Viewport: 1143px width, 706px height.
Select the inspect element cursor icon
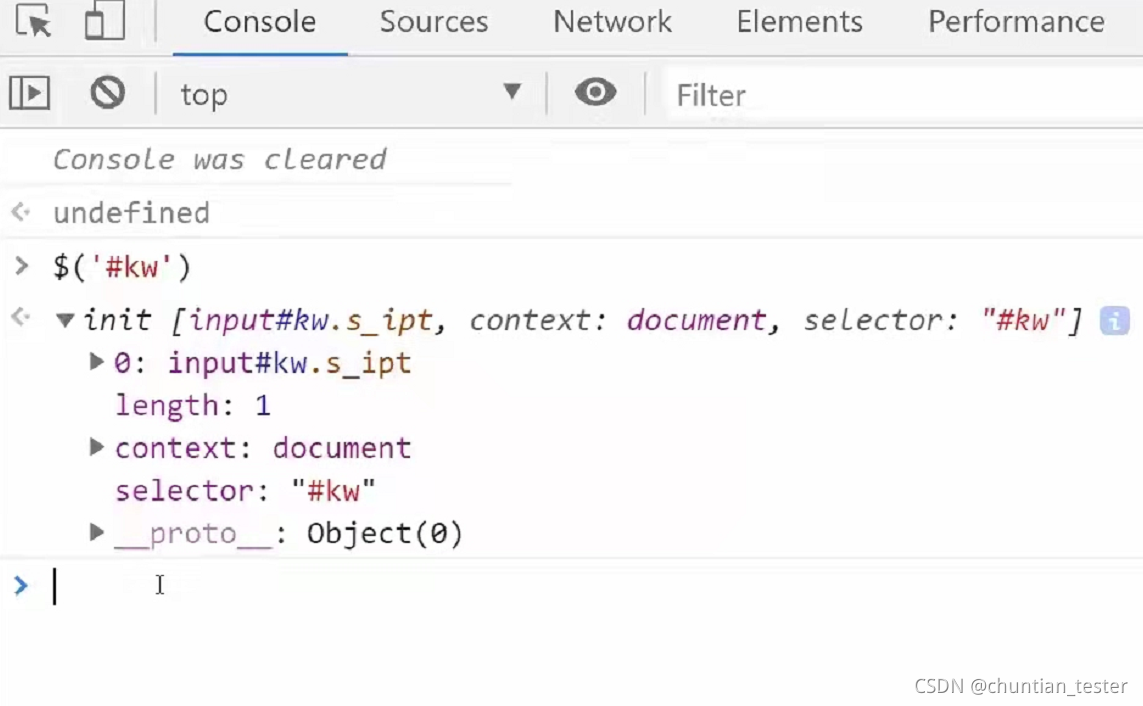[x=33, y=21]
